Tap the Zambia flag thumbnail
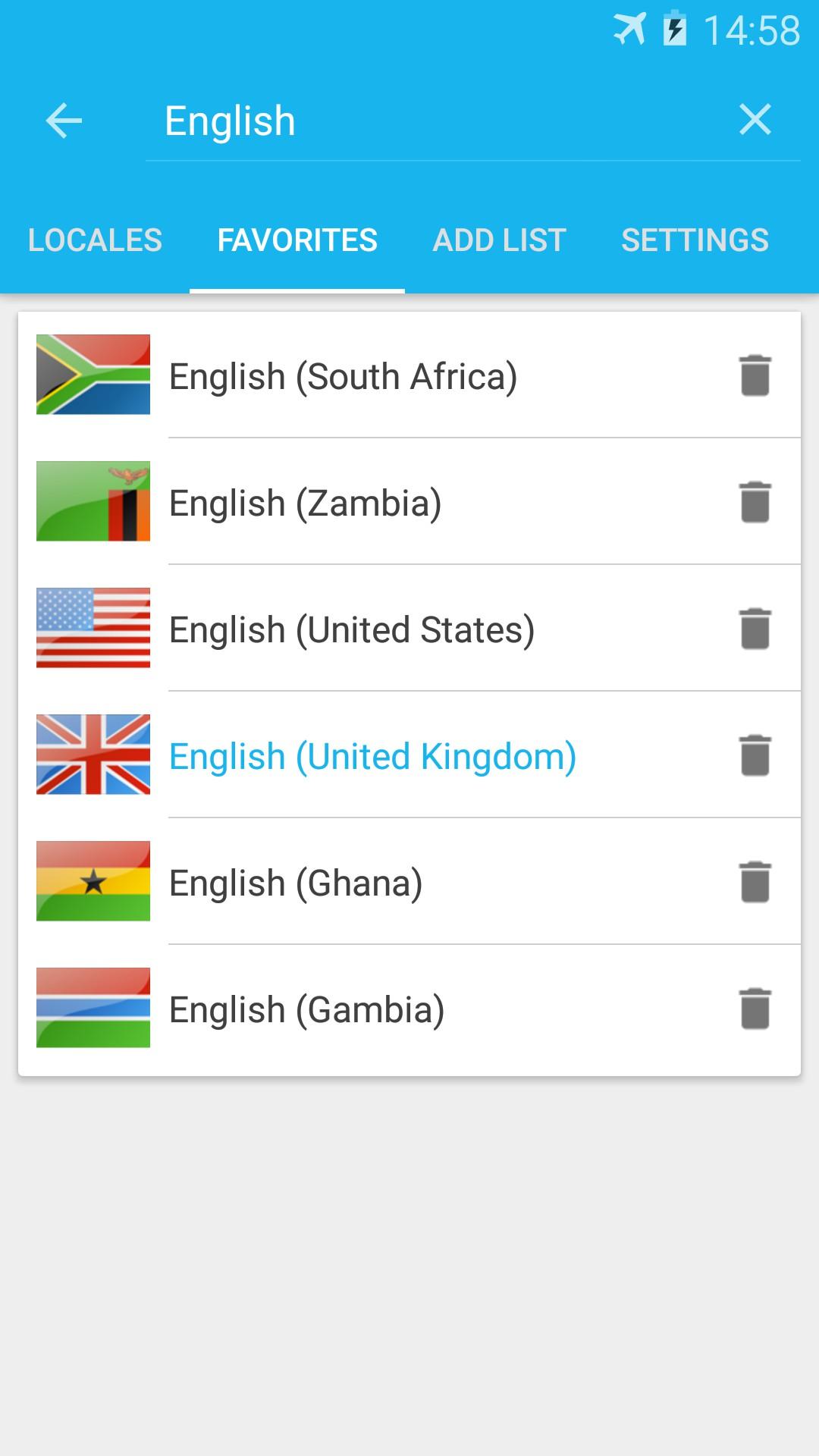Image resolution: width=819 pixels, height=1456 pixels. tap(93, 501)
